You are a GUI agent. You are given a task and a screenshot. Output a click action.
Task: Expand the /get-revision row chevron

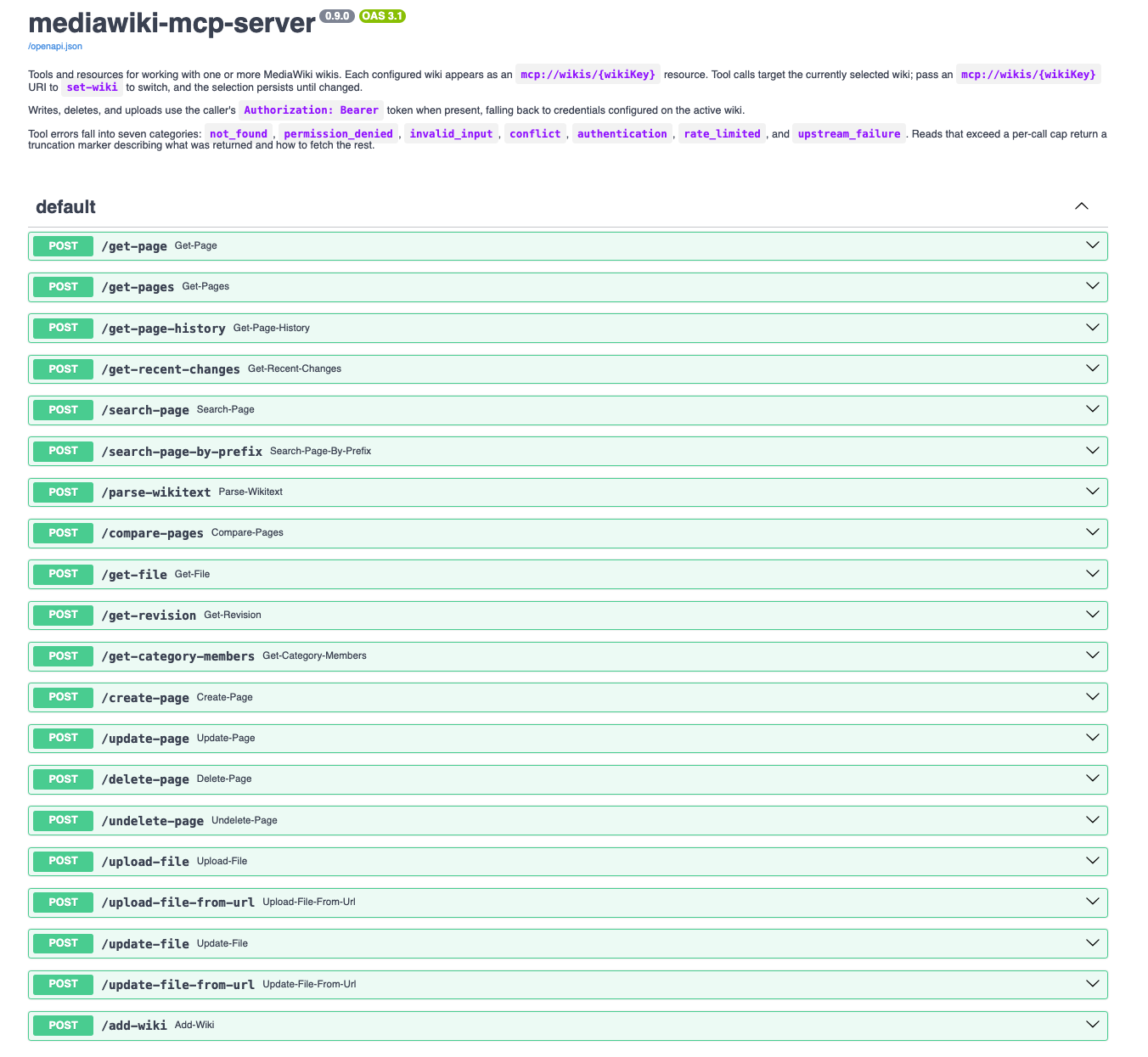click(x=1093, y=615)
